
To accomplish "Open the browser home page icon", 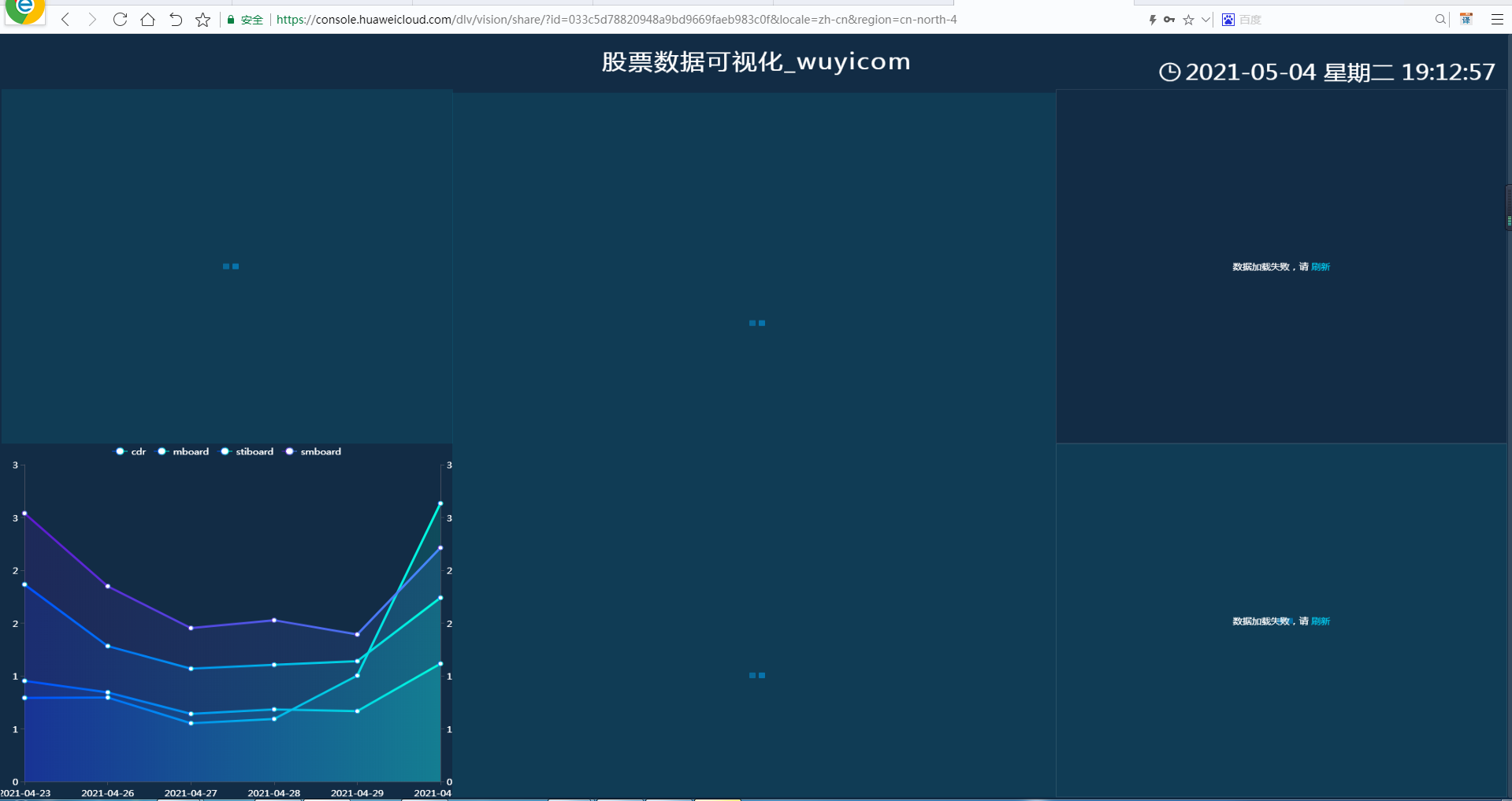I will pyautogui.click(x=147, y=20).
